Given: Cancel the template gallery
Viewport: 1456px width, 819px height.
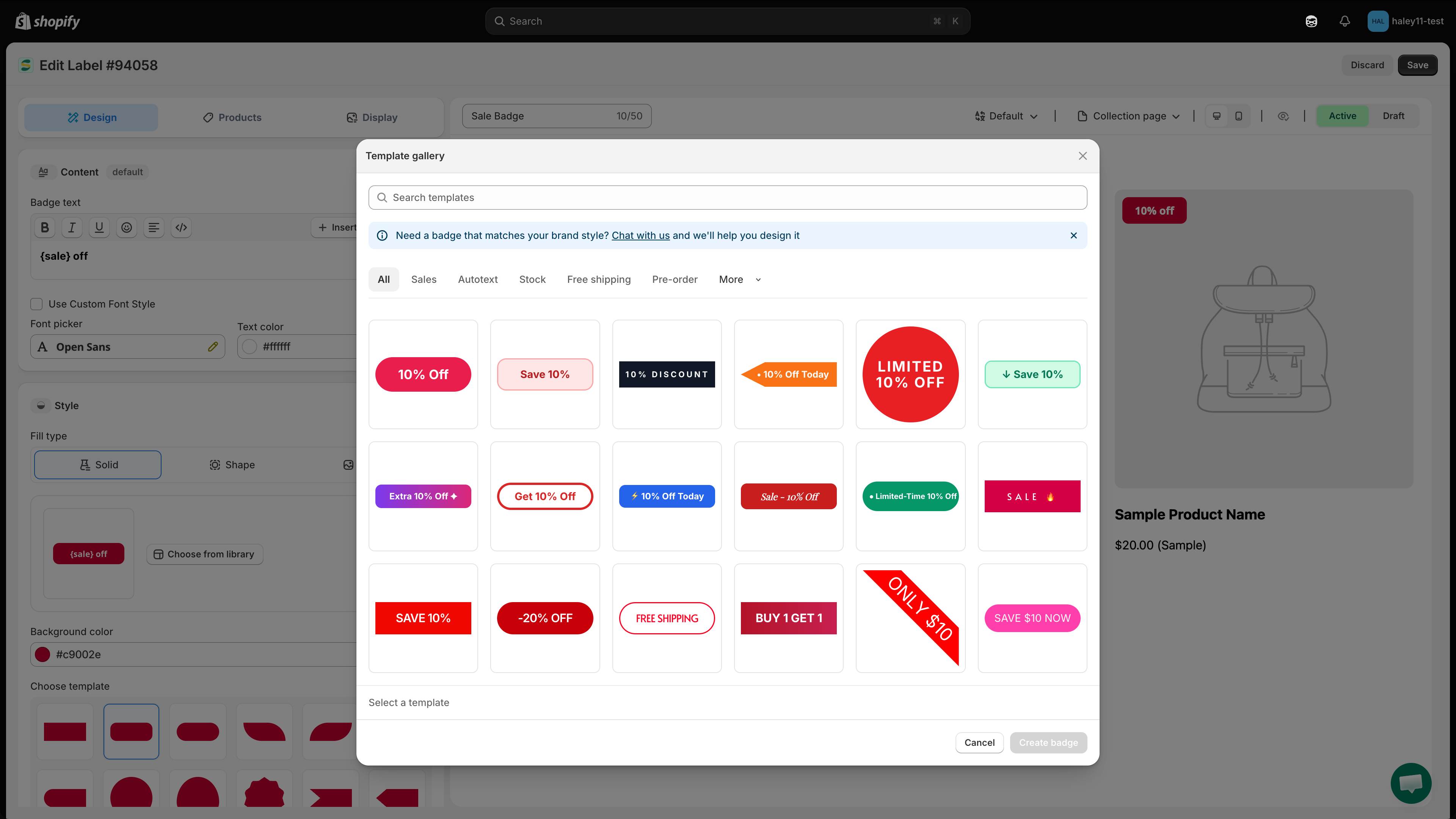Looking at the screenshot, I should click(x=979, y=742).
